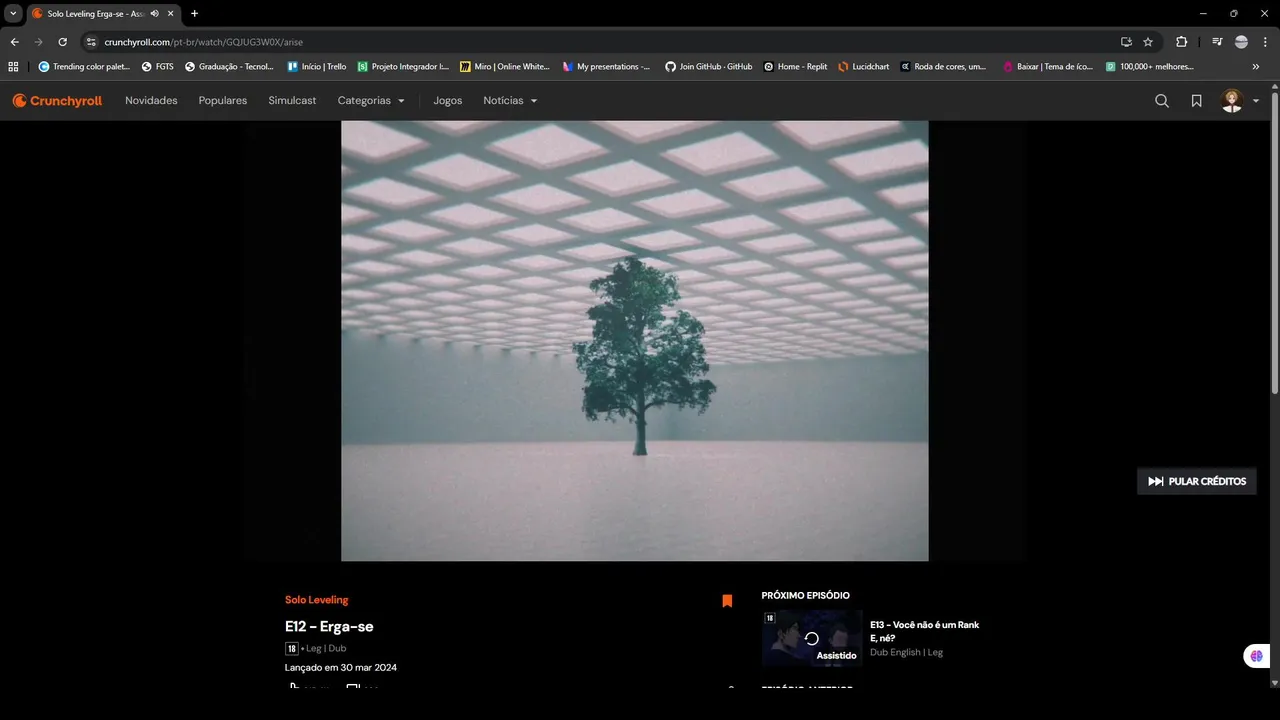The width and height of the screenshot is (1280, 720).
Task: Open Join GitHub bookmark
Action: pyautogui.click(x=709, y=66)
